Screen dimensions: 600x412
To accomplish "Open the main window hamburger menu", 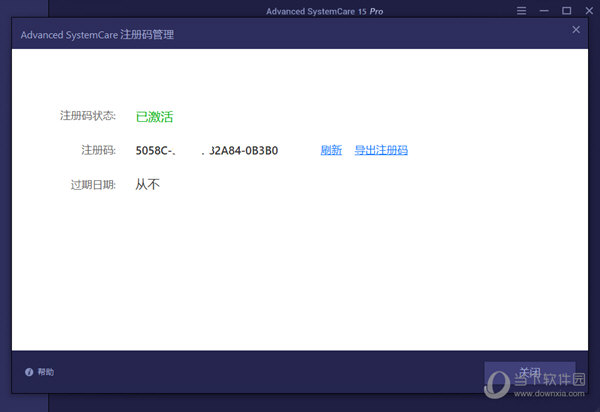I will tap(521, 11).
